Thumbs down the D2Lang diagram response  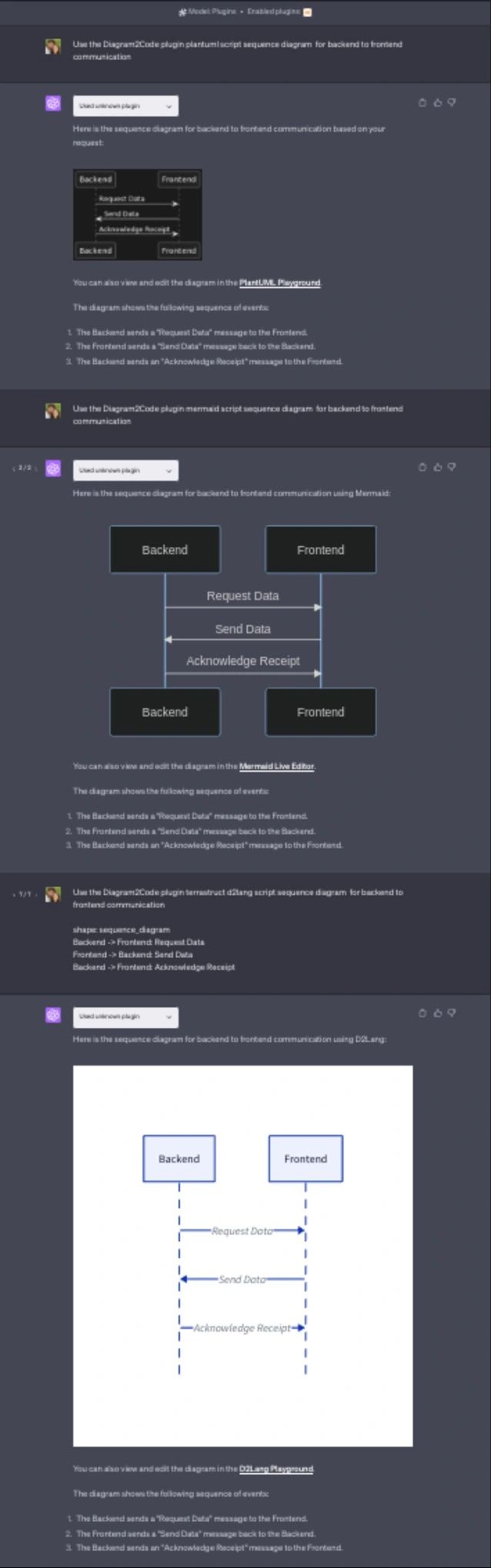click(452, 1013)
